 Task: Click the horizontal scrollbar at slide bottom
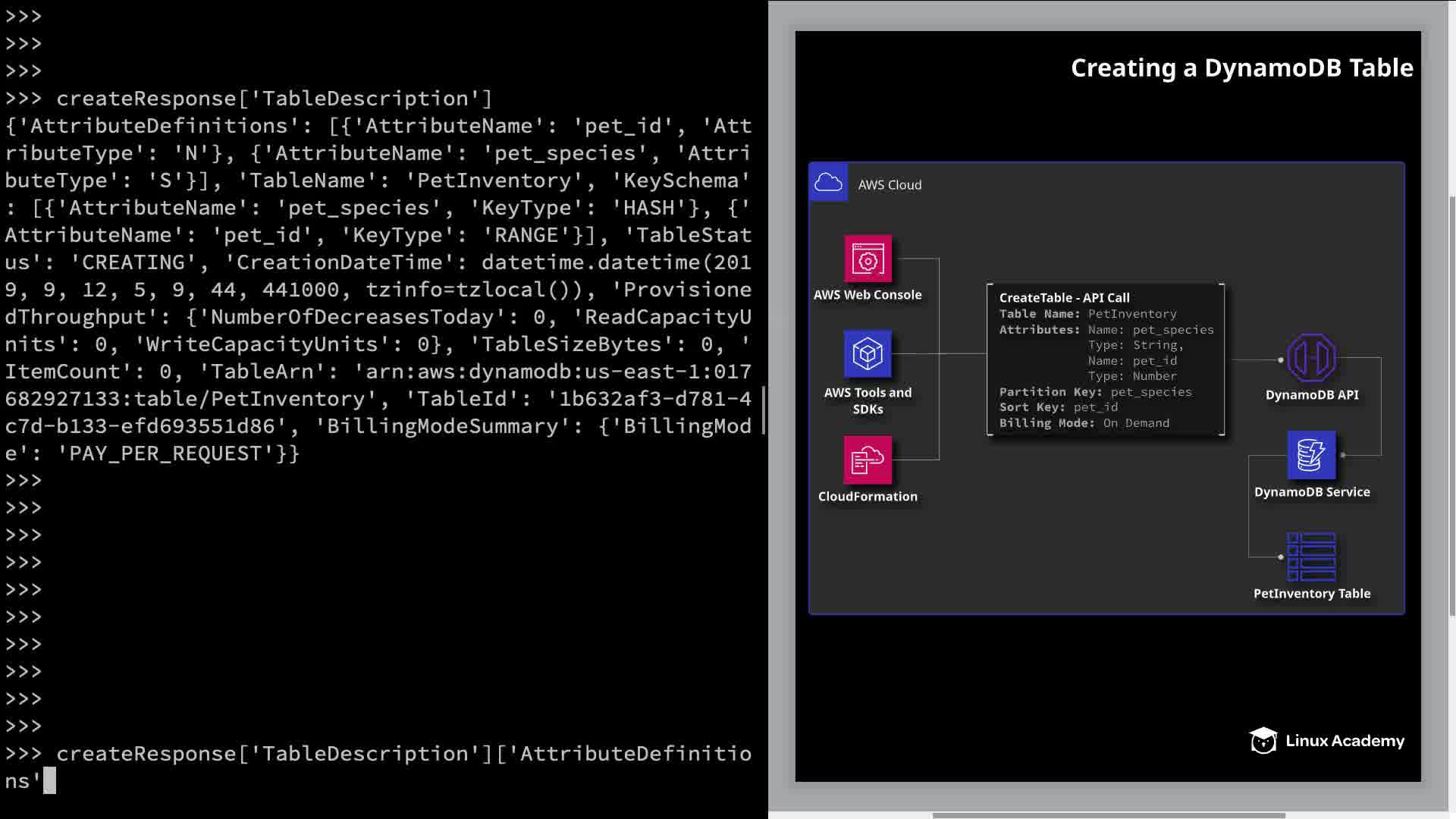1108,816
